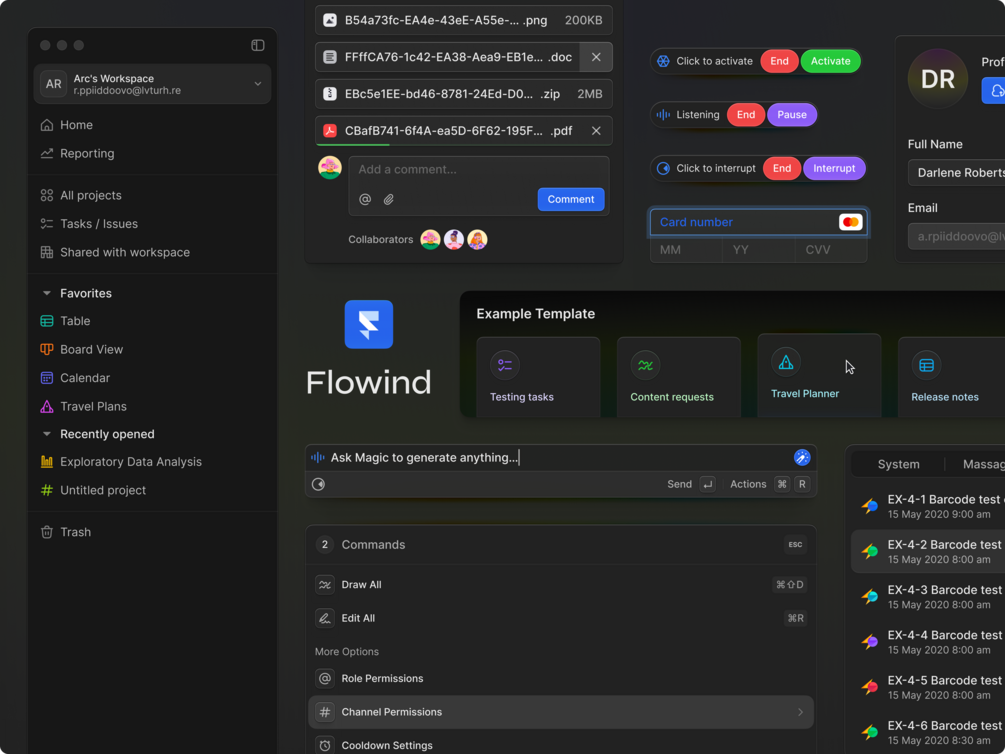
Task: Click the Mastercard logo icon
Action: point(851,222)
